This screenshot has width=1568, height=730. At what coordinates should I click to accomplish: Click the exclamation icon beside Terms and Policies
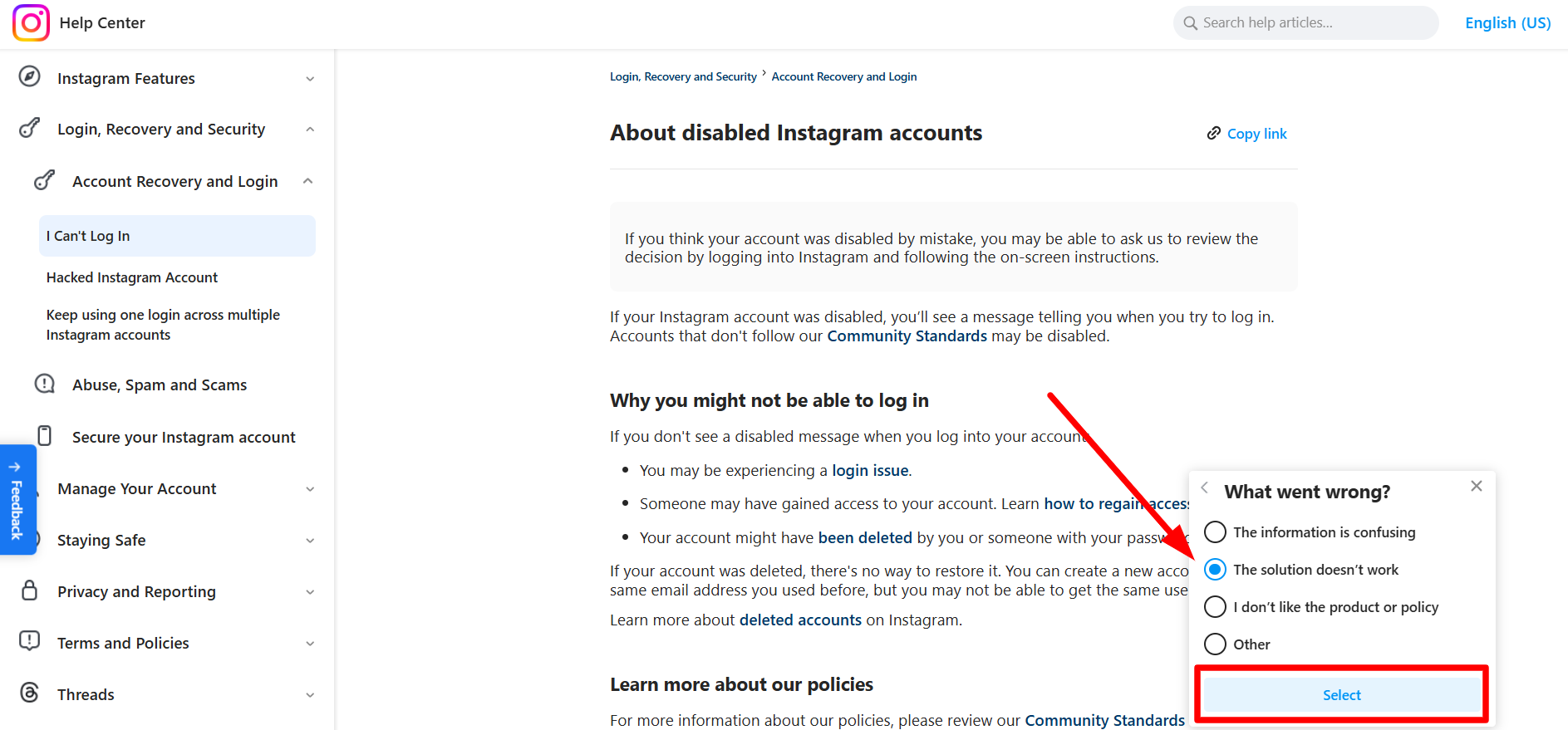30,641
